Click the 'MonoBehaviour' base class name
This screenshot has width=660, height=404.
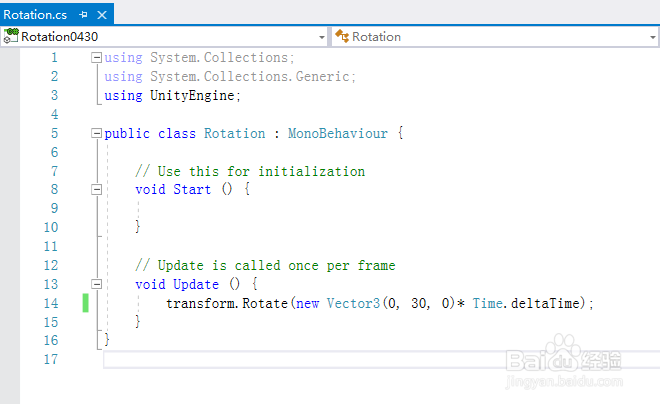tap(338, 133)
